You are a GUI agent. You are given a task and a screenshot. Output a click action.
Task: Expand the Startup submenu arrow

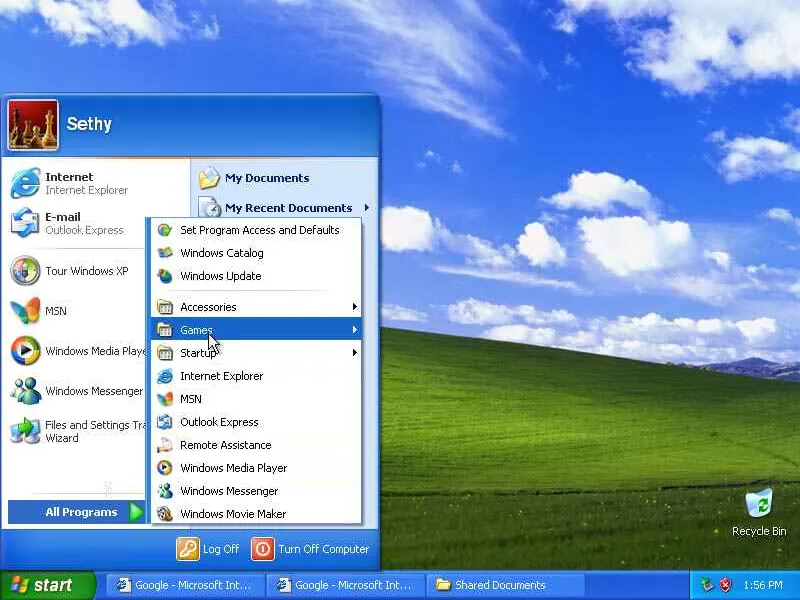[x=355, y=353]
